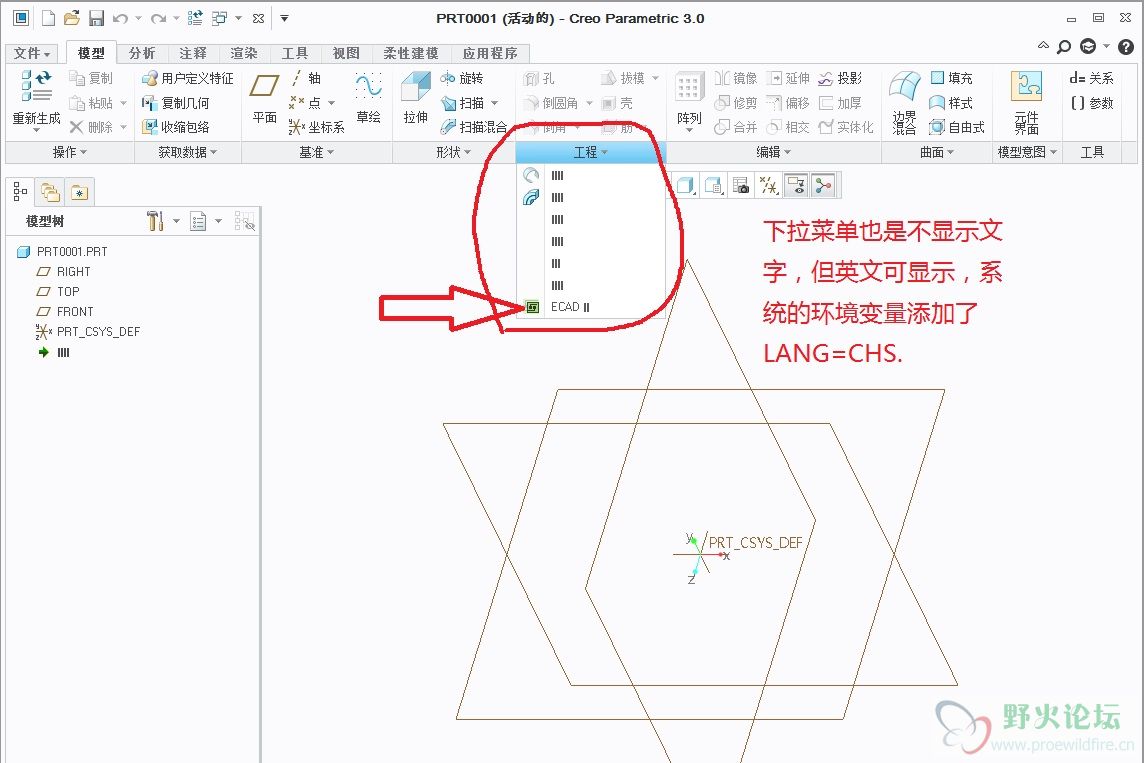
Task: Click the Style (样式) tool
Action: tap(951, 103)
